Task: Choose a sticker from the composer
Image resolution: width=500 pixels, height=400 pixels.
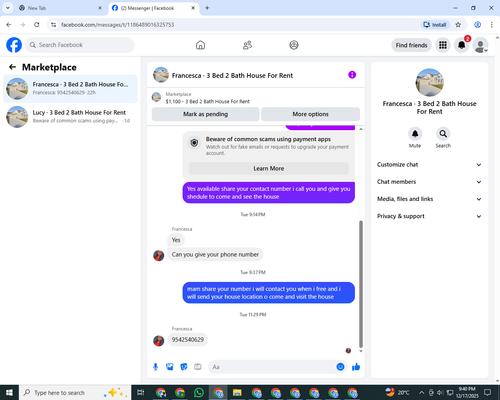Action: point(184,367)
